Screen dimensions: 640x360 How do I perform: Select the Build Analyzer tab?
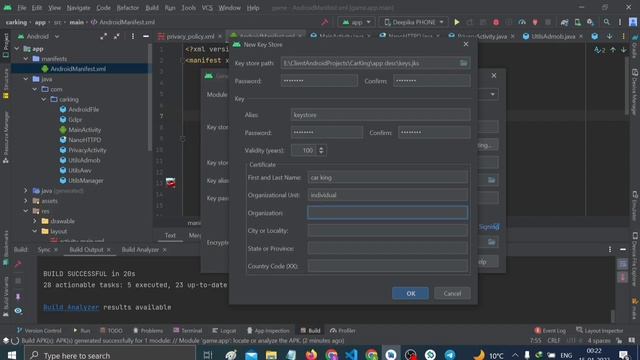point(140,249)
